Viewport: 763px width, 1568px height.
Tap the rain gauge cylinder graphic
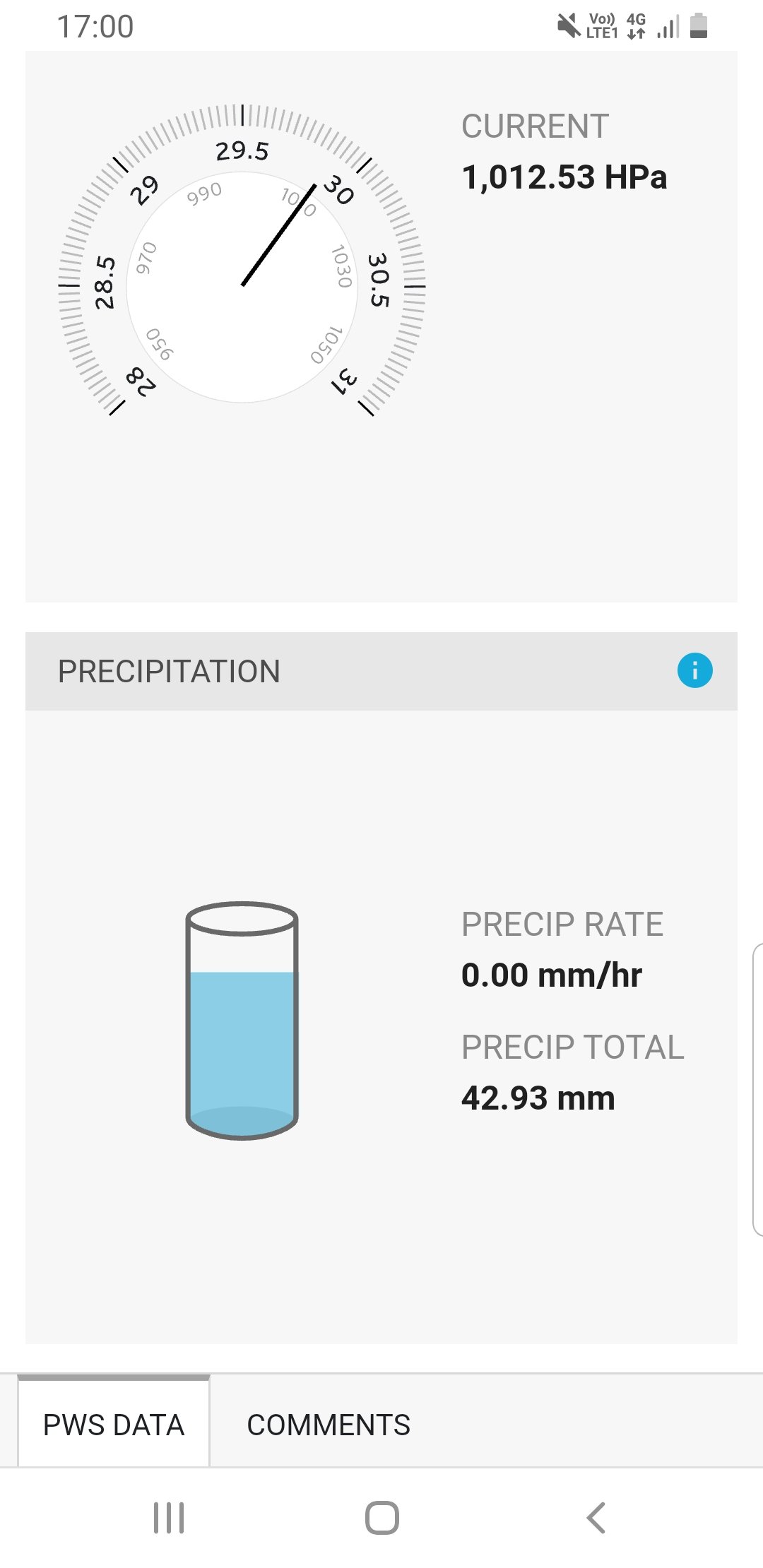click(242, 1021)
